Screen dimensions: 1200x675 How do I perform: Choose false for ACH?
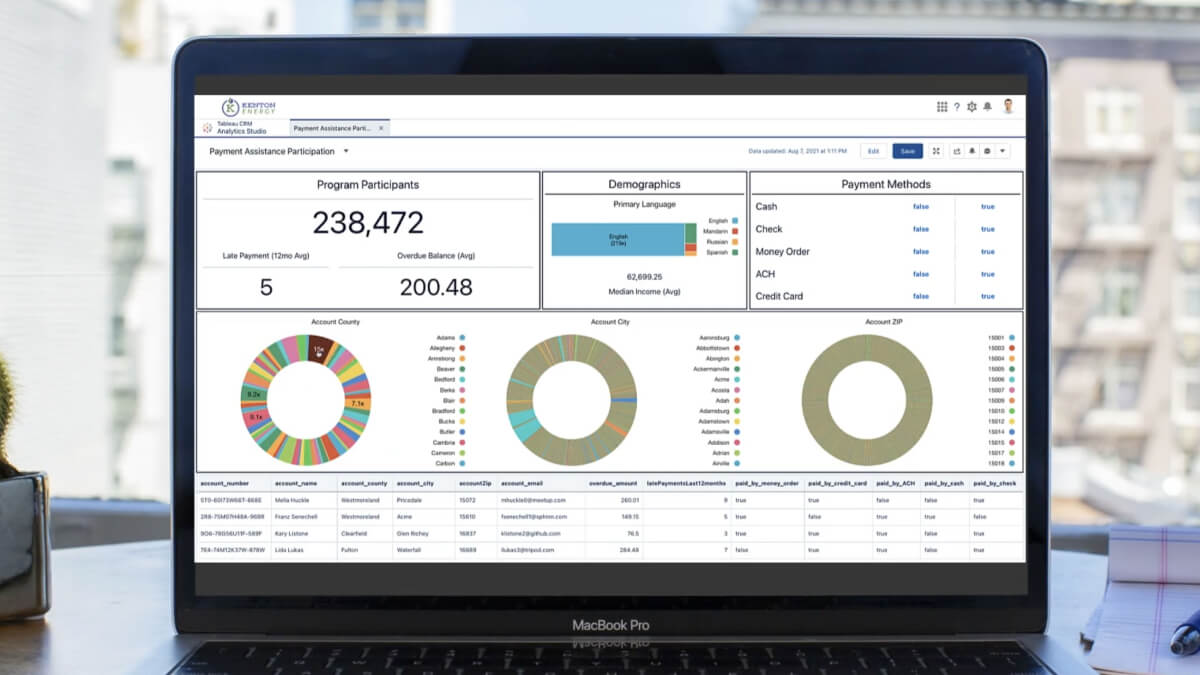[x=920, y=274]
